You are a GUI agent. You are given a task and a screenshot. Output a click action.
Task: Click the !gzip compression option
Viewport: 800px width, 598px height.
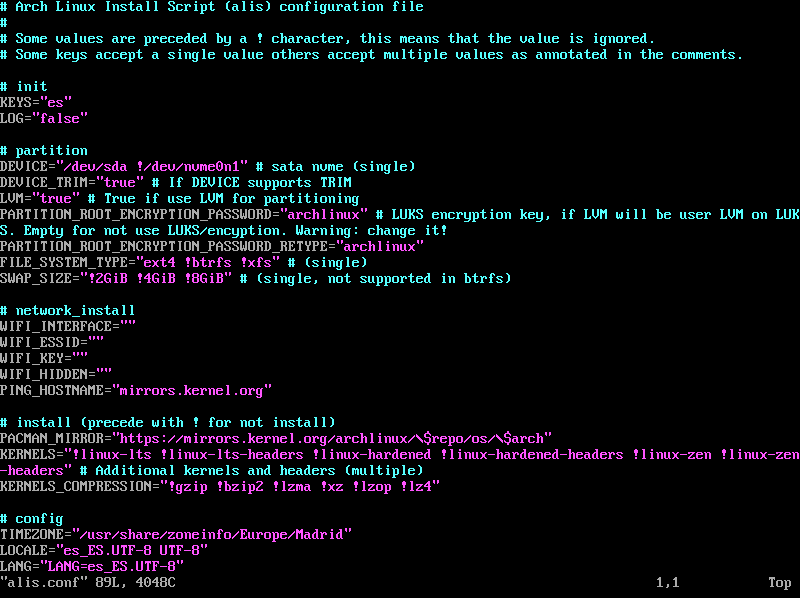point(188,486)
